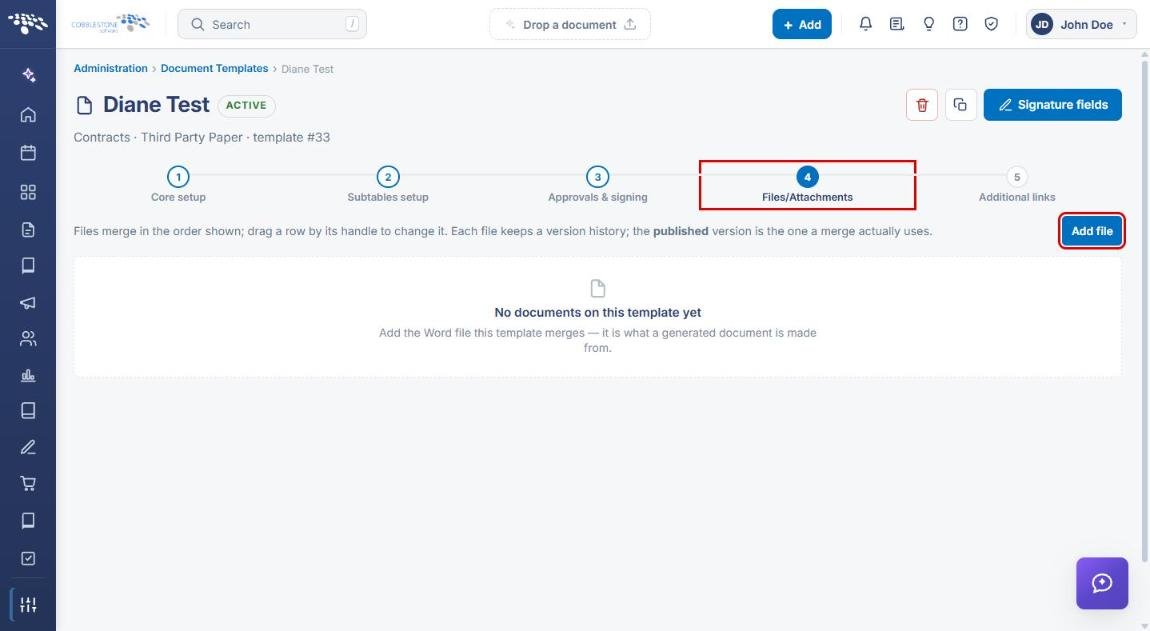This screenshot has width=1150, height=631.
Task: Follow the Administration breadcrumb link
Action: tap(110, 68)
